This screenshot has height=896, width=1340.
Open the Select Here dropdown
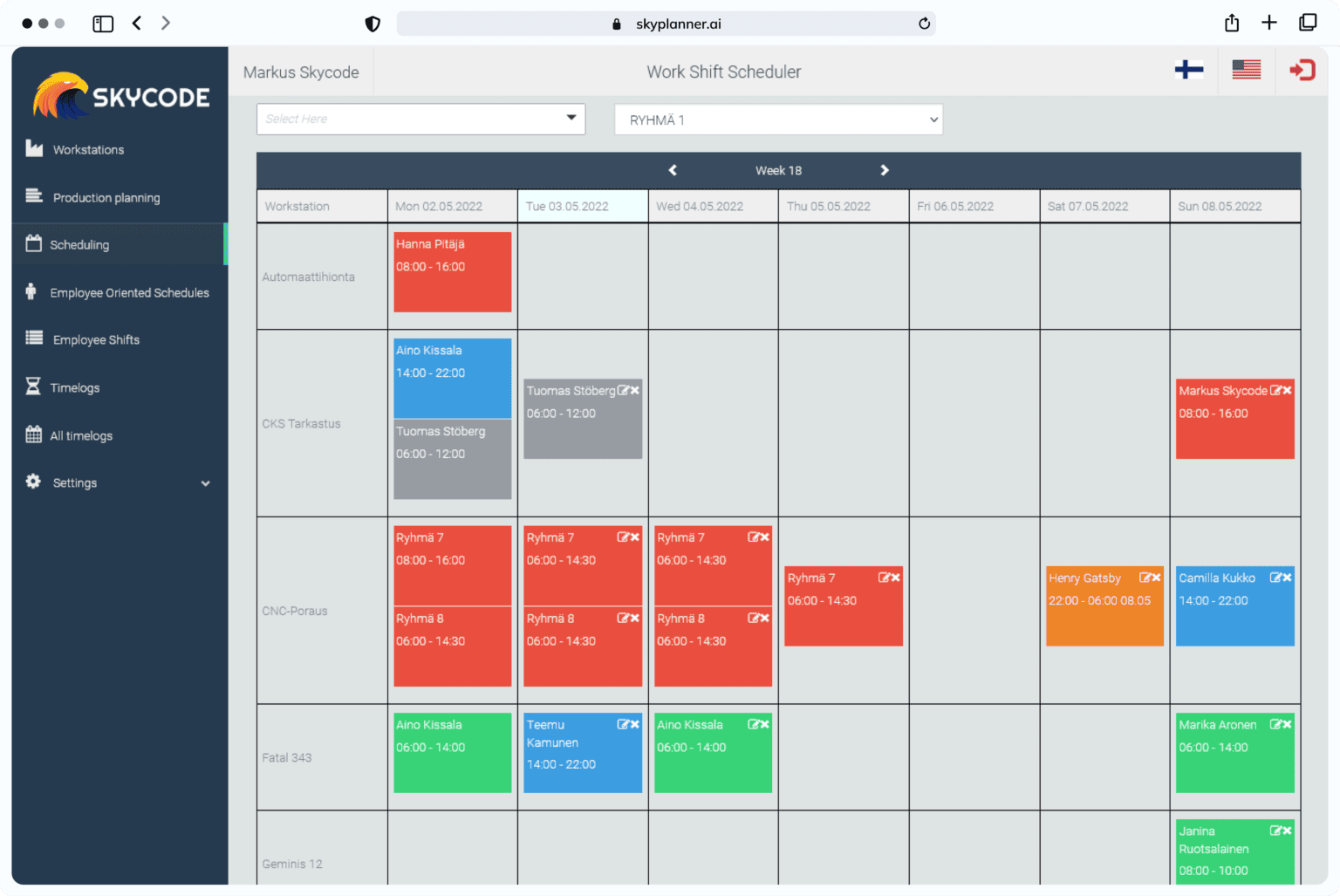[x=420, y=119]
